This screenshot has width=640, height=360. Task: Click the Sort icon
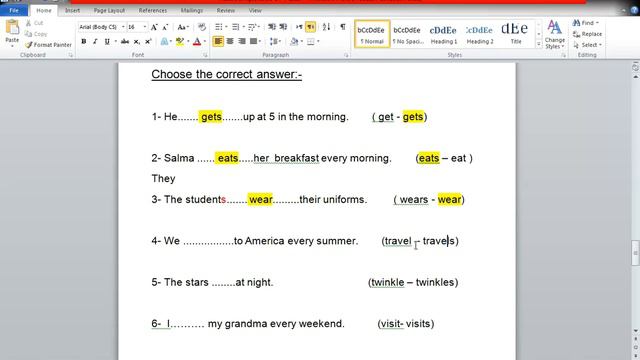[326, 27]
